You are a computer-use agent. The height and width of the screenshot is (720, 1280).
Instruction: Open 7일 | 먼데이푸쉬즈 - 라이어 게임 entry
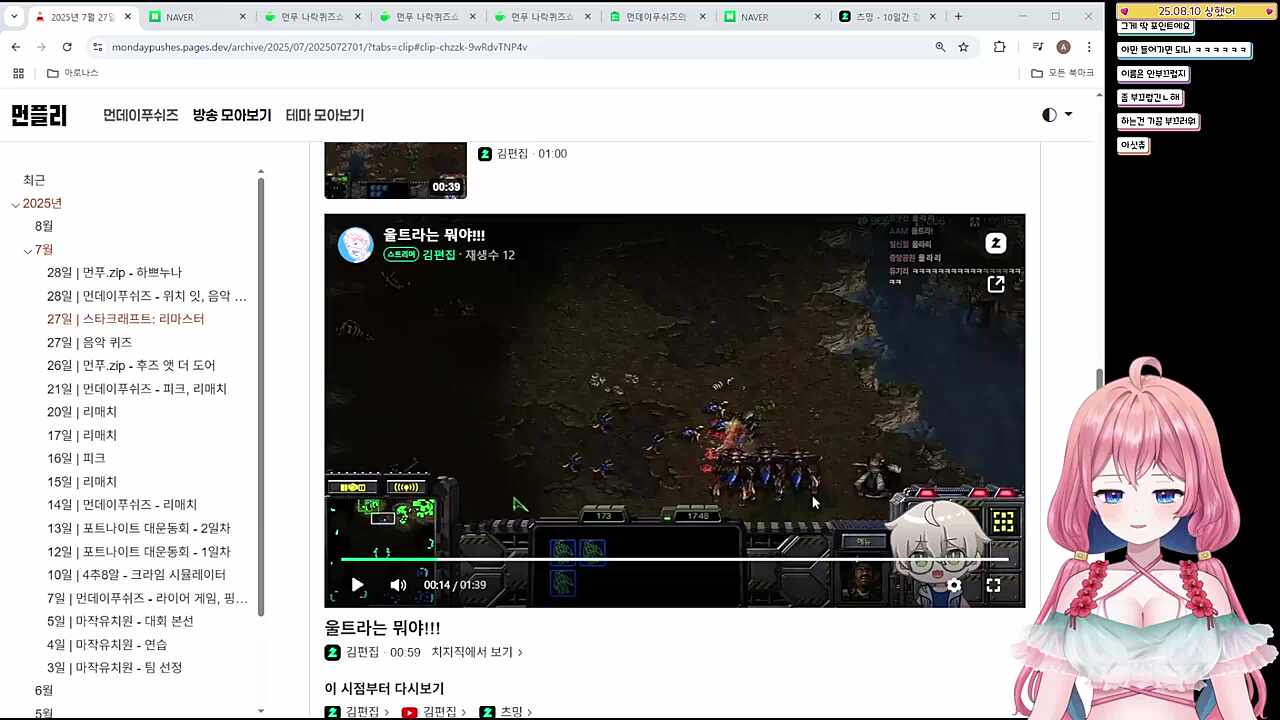click(147, 598)
